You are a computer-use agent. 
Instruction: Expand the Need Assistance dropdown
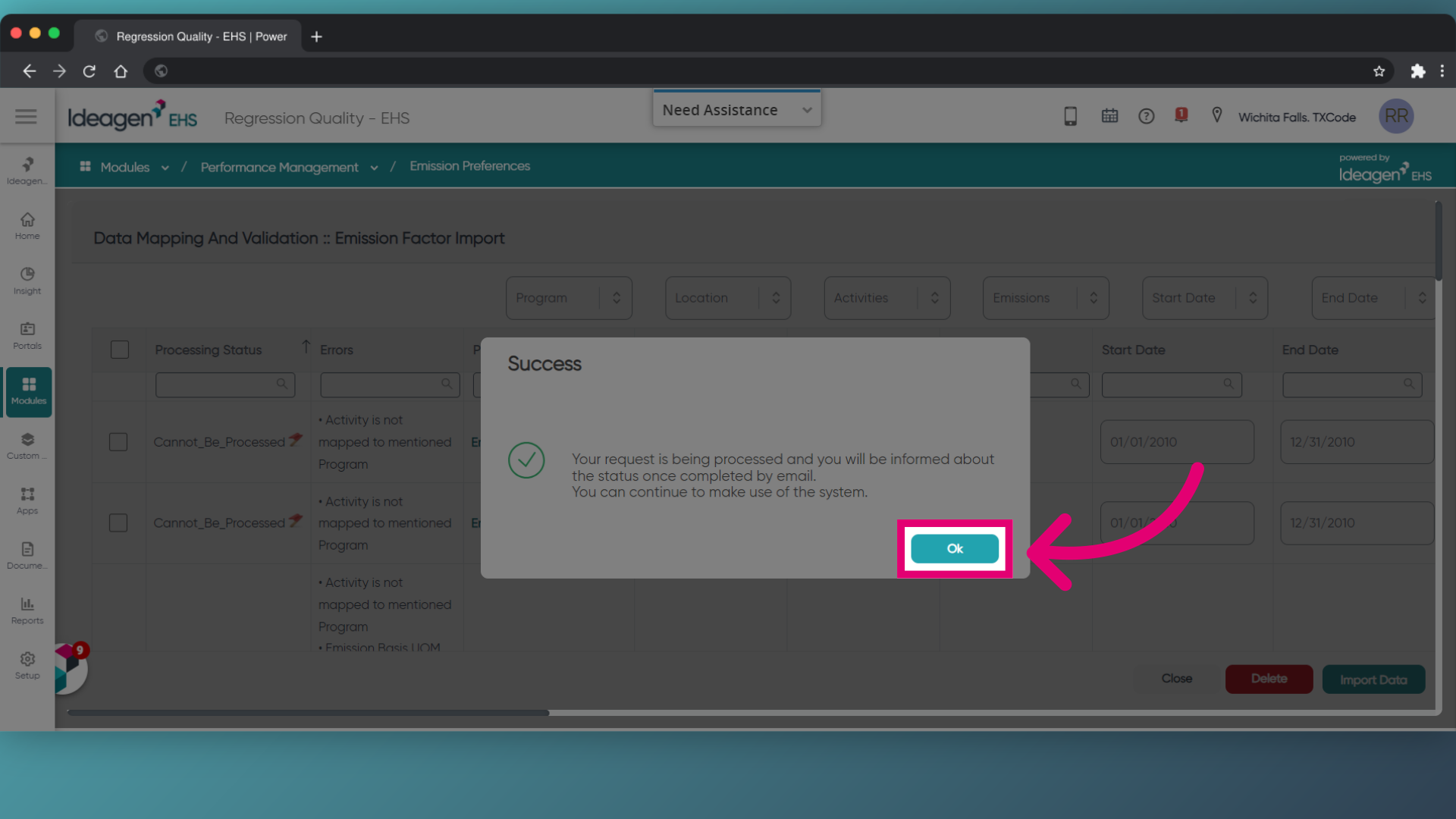(736, 110)
